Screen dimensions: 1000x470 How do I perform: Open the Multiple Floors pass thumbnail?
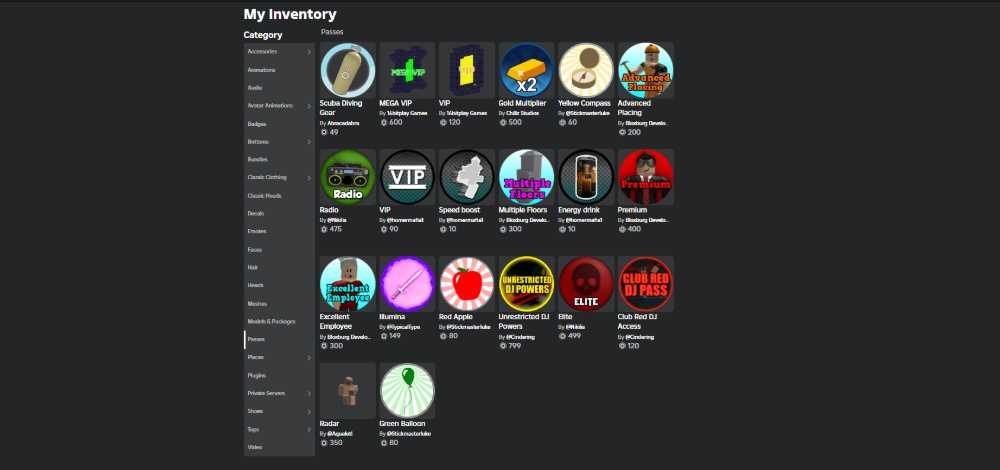click(526, 177)
